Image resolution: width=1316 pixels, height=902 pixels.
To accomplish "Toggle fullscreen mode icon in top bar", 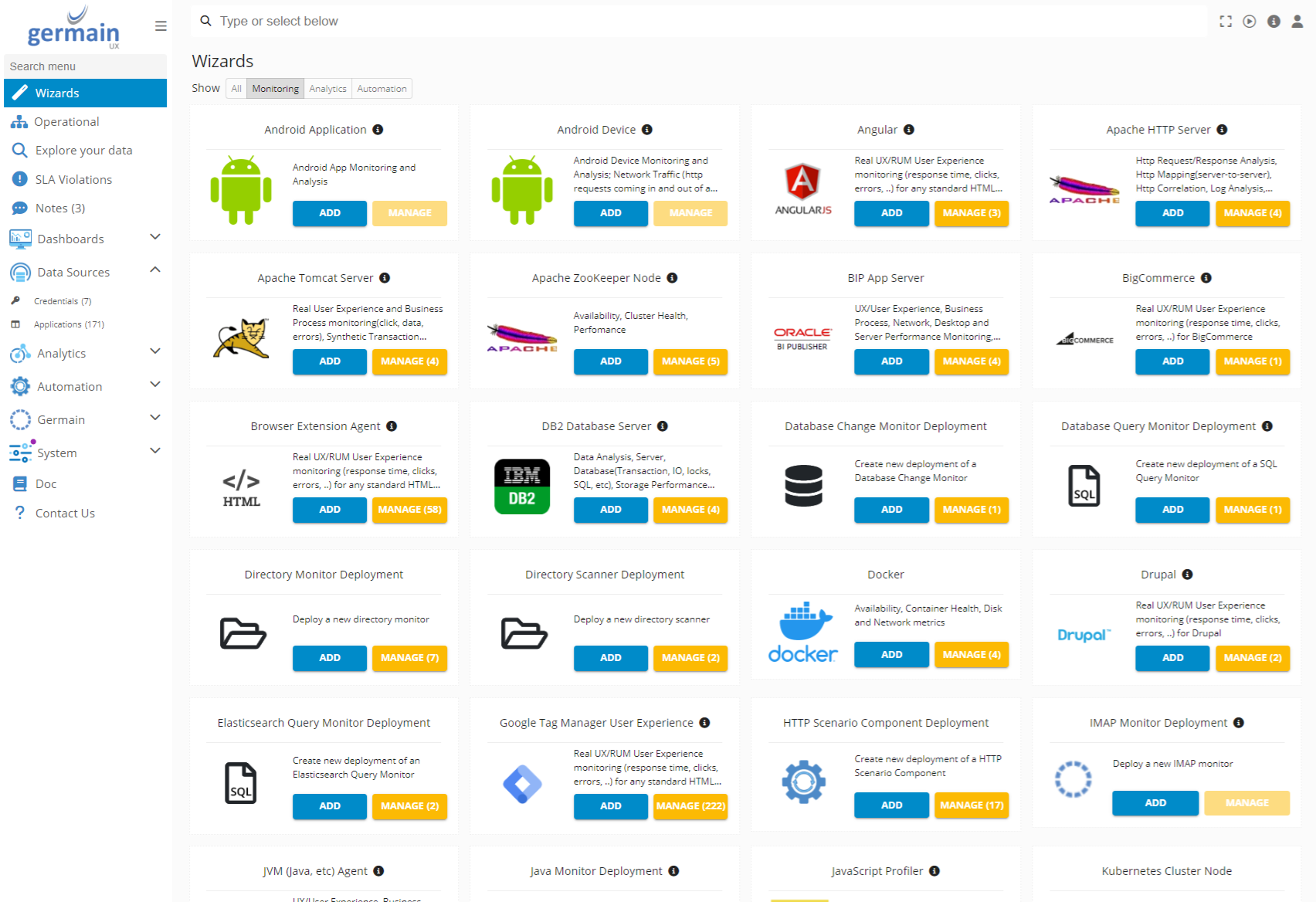I will pyautogui.click(x=1226, y=22).
